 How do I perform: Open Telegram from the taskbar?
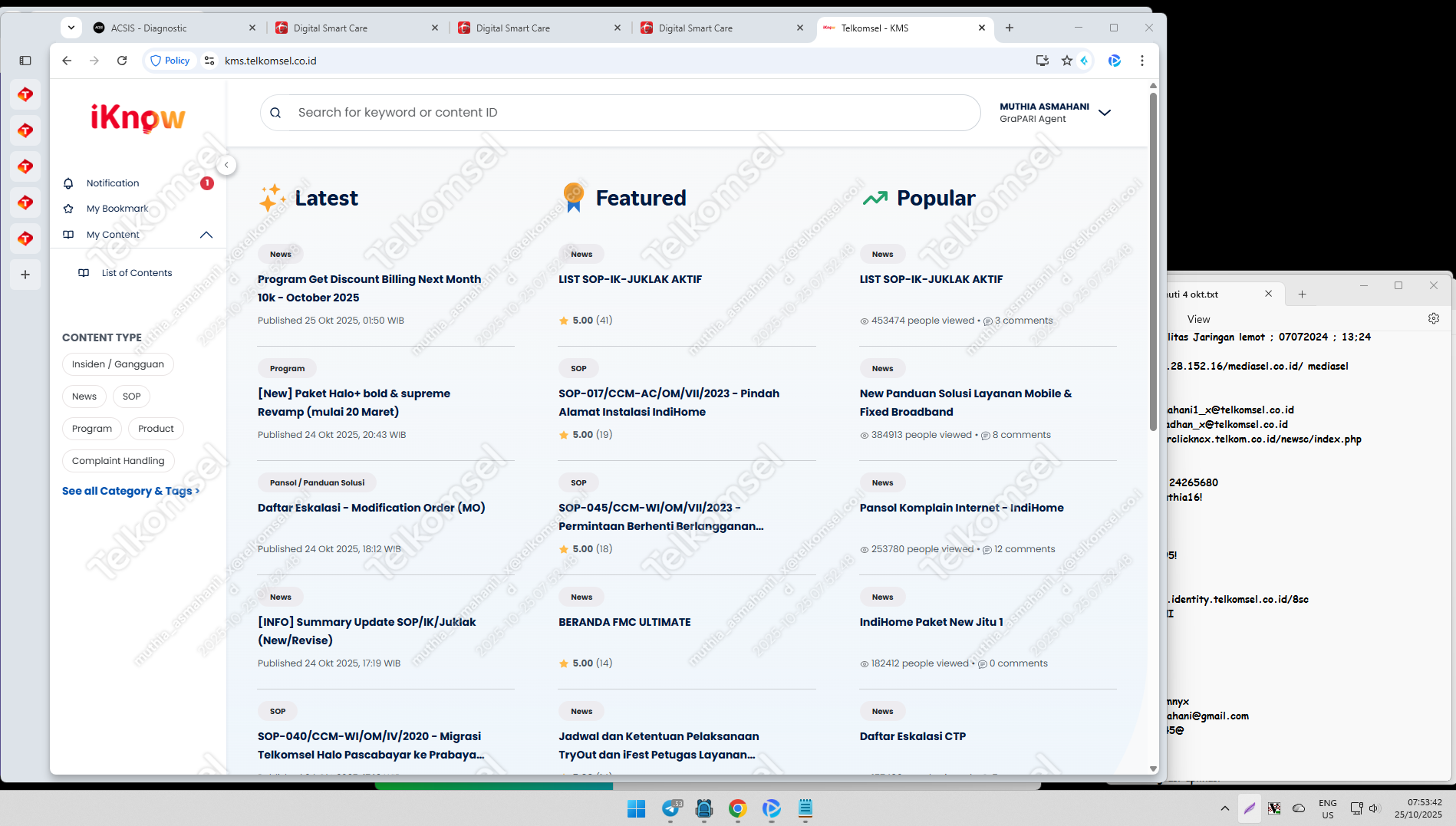coord(670,808)
